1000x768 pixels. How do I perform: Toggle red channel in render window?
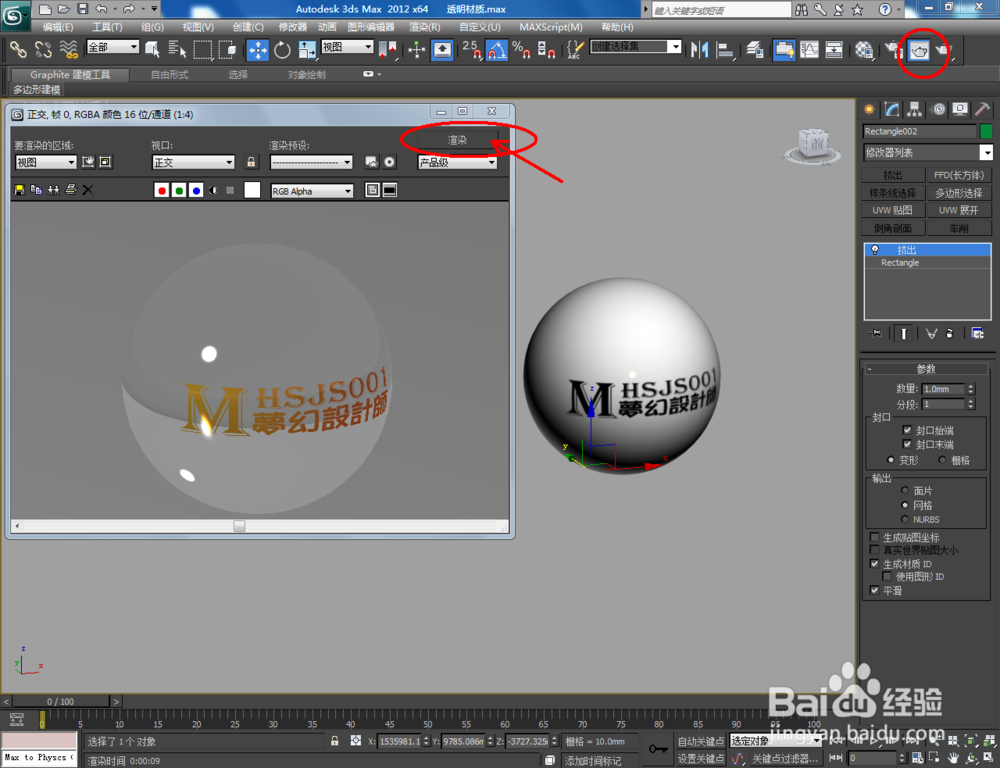pos(162,190)
